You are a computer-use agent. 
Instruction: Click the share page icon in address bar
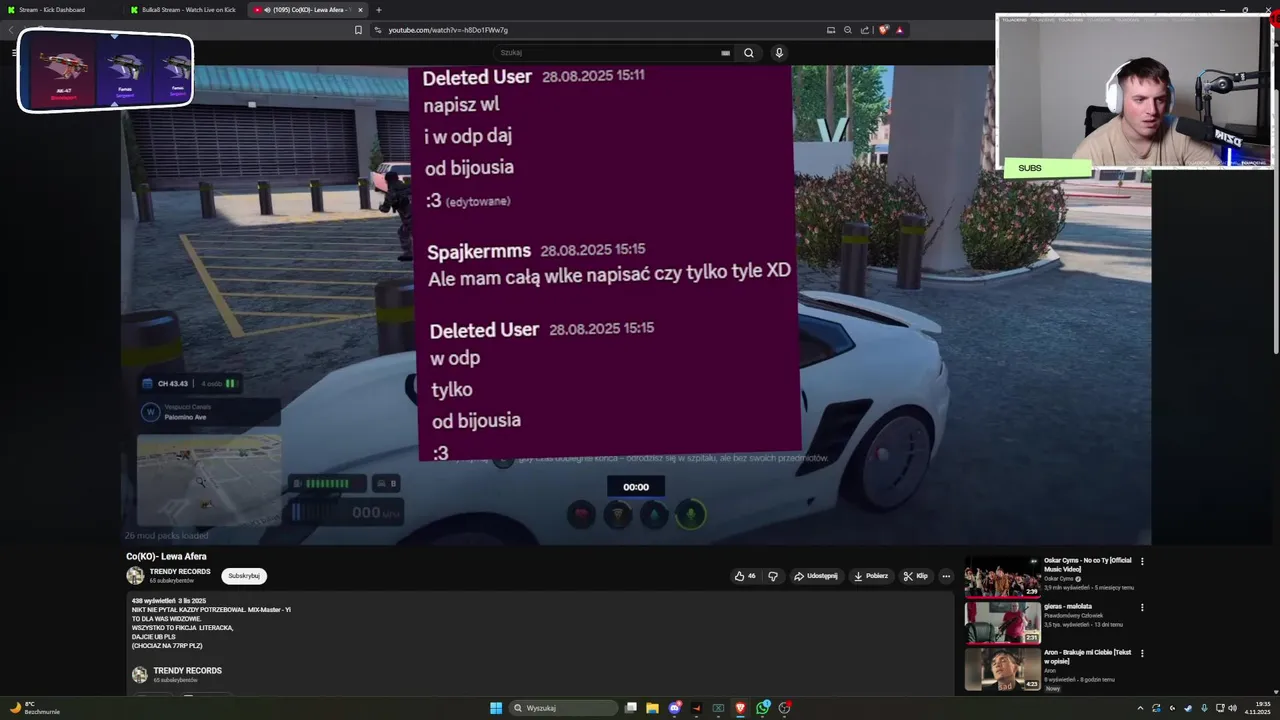coord(865,30)
